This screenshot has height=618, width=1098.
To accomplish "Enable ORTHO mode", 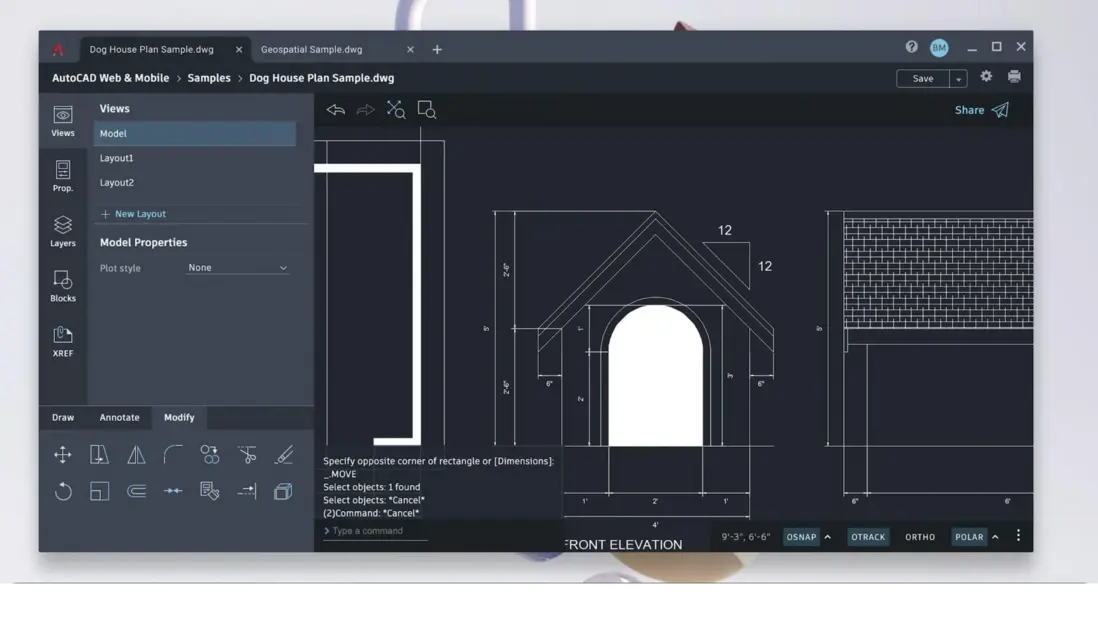I will point(920,537).
